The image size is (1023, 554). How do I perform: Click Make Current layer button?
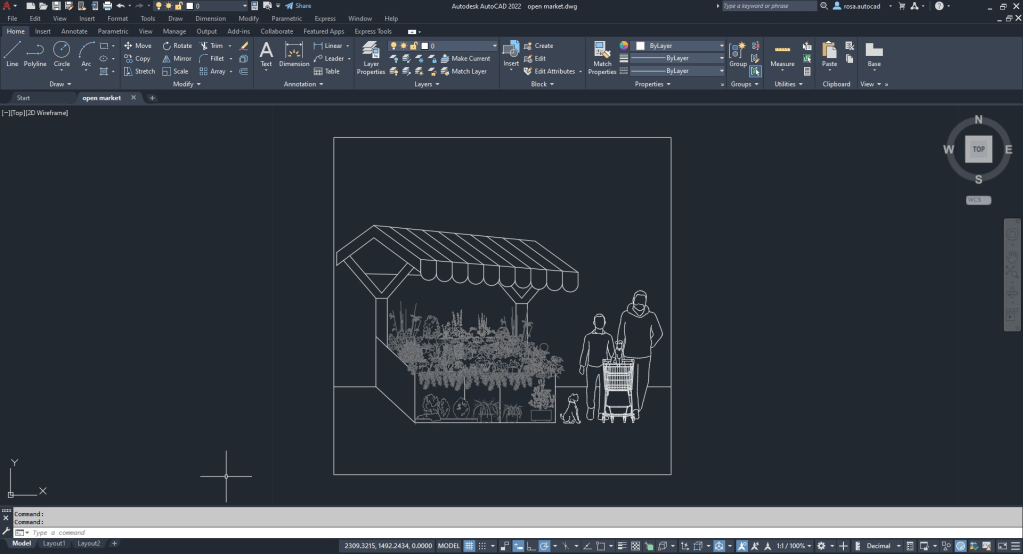pos(464,59)
